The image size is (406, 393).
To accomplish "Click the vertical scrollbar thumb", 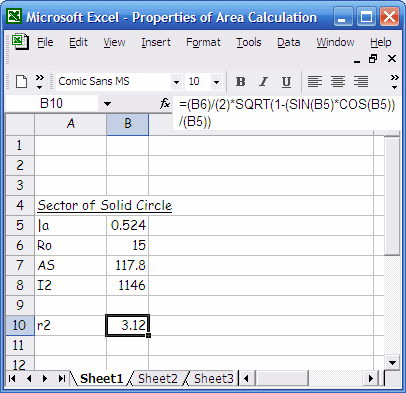I will tap(392, 196).
